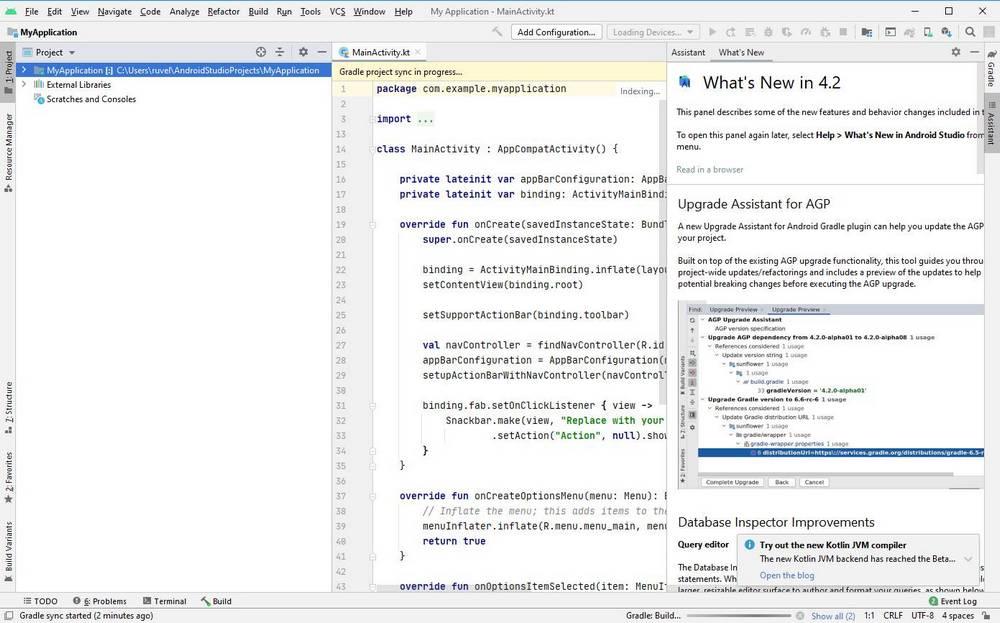Expand the Kotlin JVM notification chevron
Image resolution: width=1000 pixels, height=623 pixels.
point(968,559)
